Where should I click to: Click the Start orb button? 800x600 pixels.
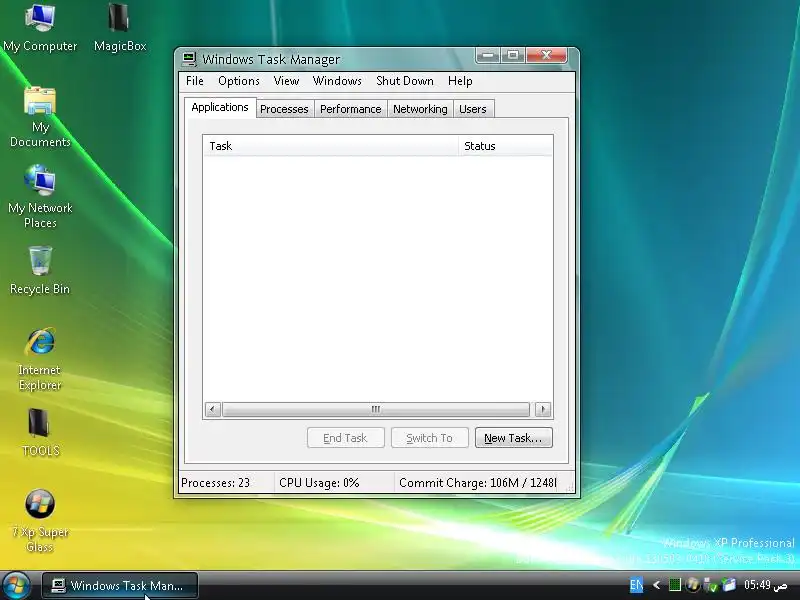[17, 586]
